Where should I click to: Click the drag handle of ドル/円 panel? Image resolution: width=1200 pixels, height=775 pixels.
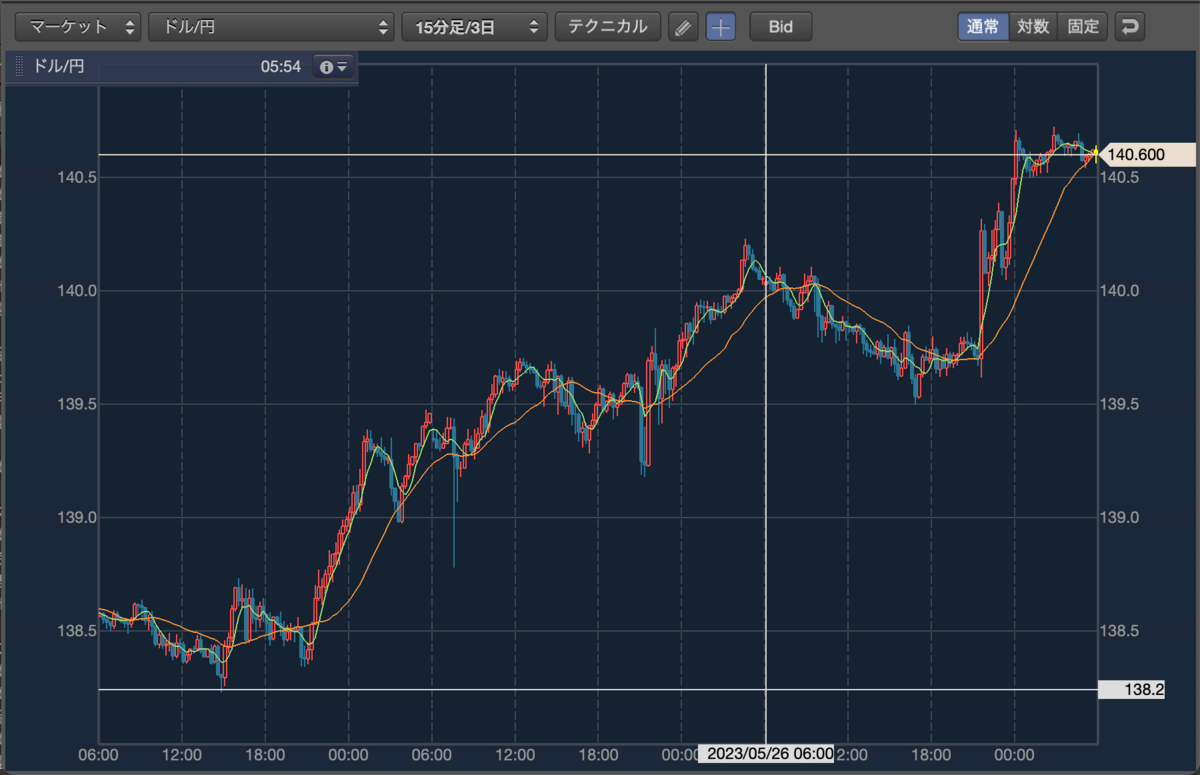pos(19,67)
